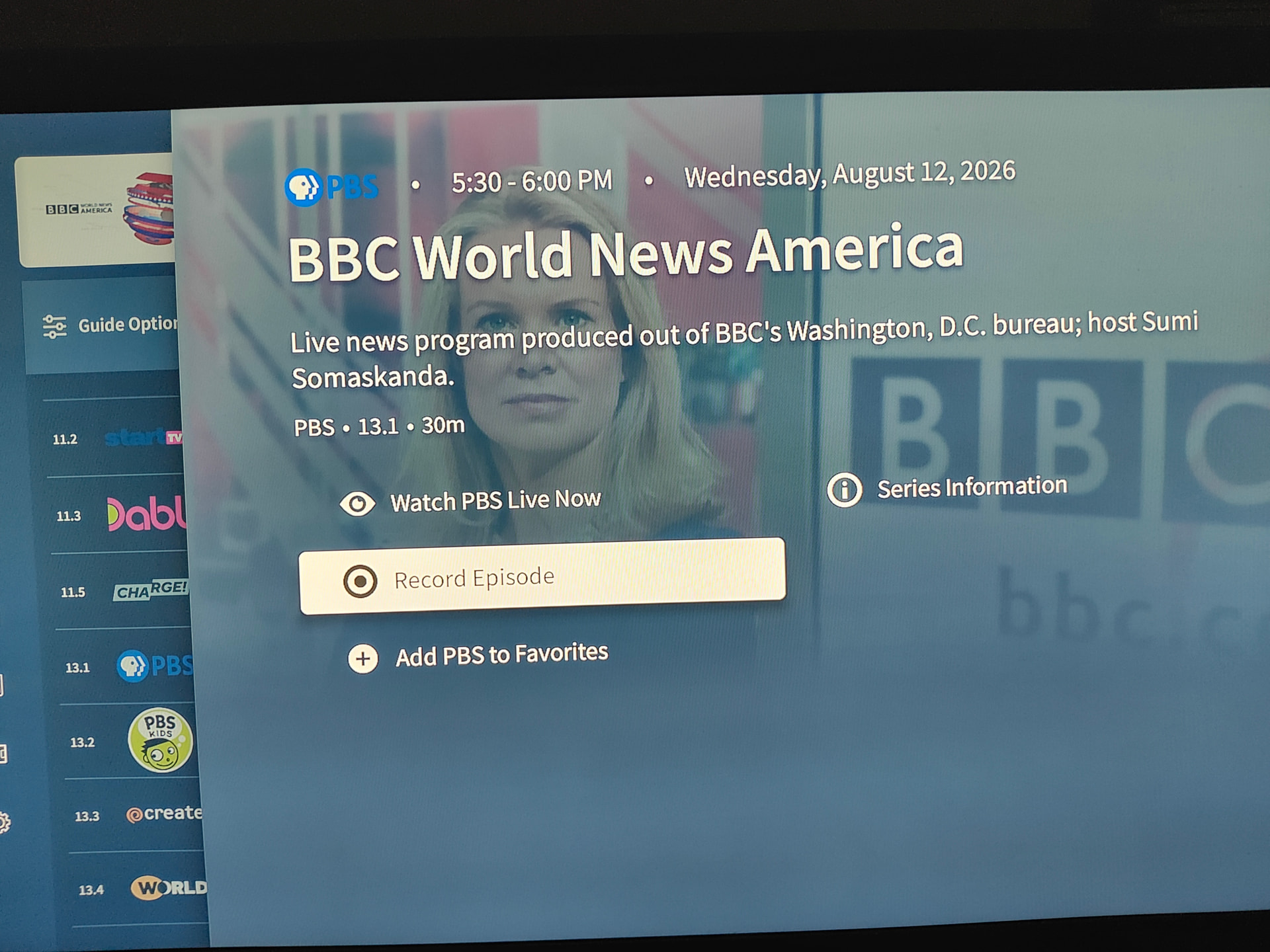The image size is (1270, 952).
Task: Select channel 11.2 Start TV row
Action: click(x=114, y=438)
